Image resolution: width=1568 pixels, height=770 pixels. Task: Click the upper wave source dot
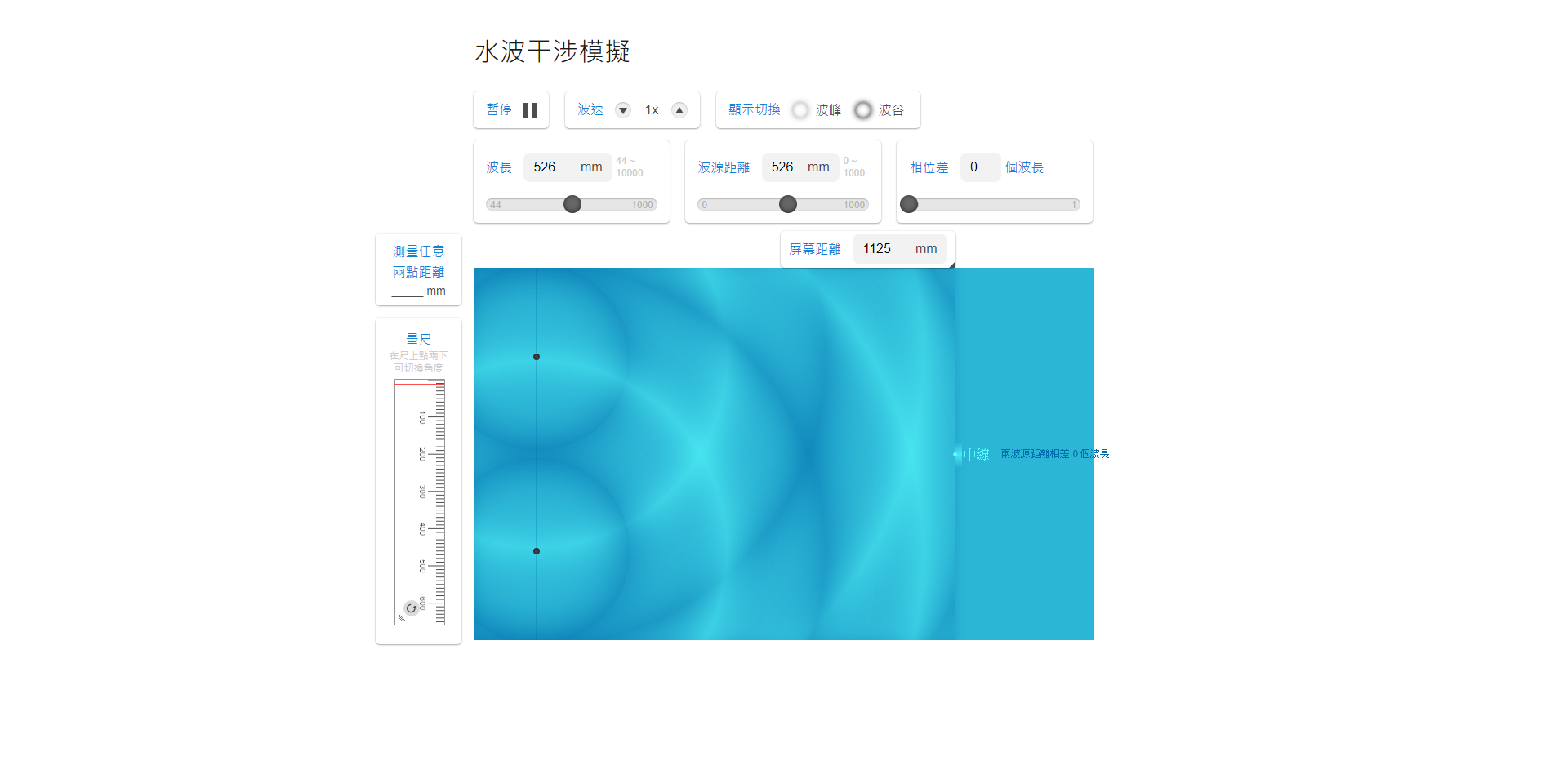pyautogui.click(x=537, y=357)
